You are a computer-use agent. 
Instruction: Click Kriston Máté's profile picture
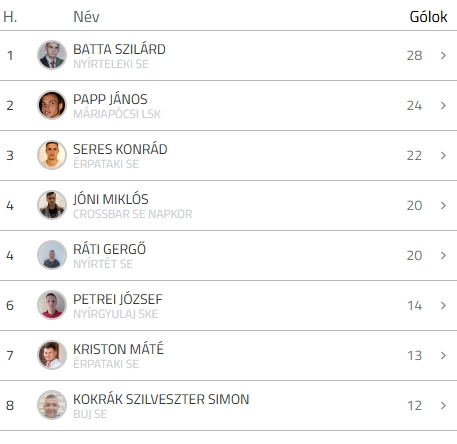click(52, 355)
